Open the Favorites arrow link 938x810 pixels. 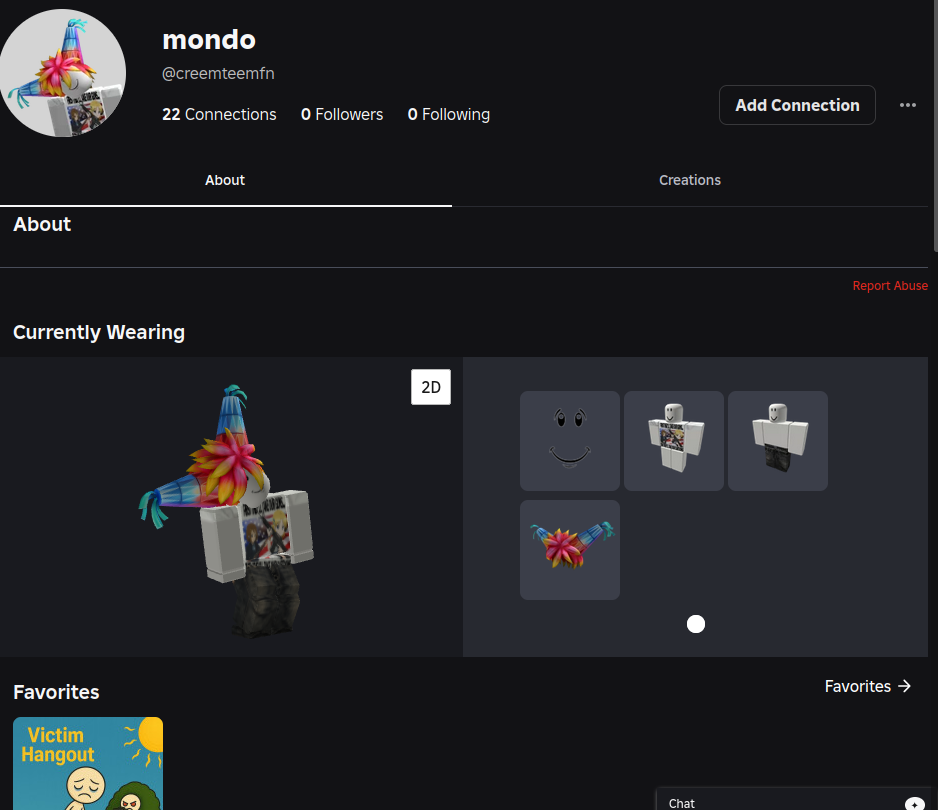[x=867, y=686]
